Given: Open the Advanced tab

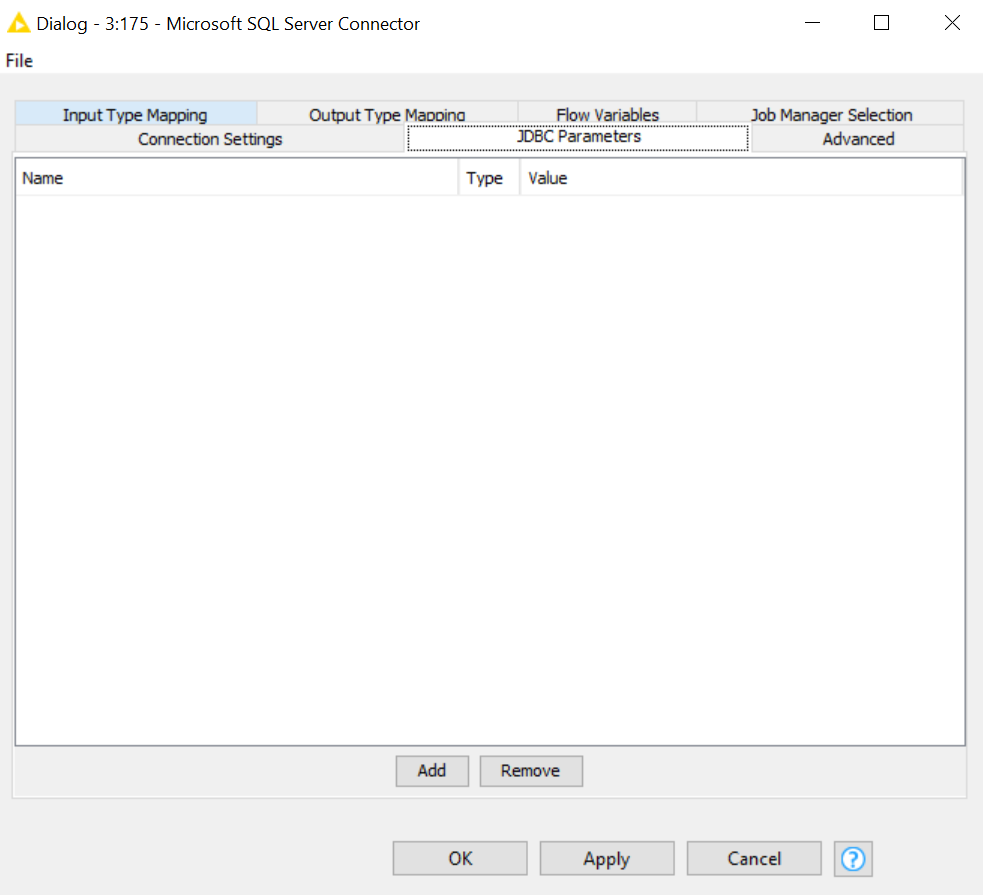Looking at the screenshot, I should pyautogui.click(x=858, y=139).
